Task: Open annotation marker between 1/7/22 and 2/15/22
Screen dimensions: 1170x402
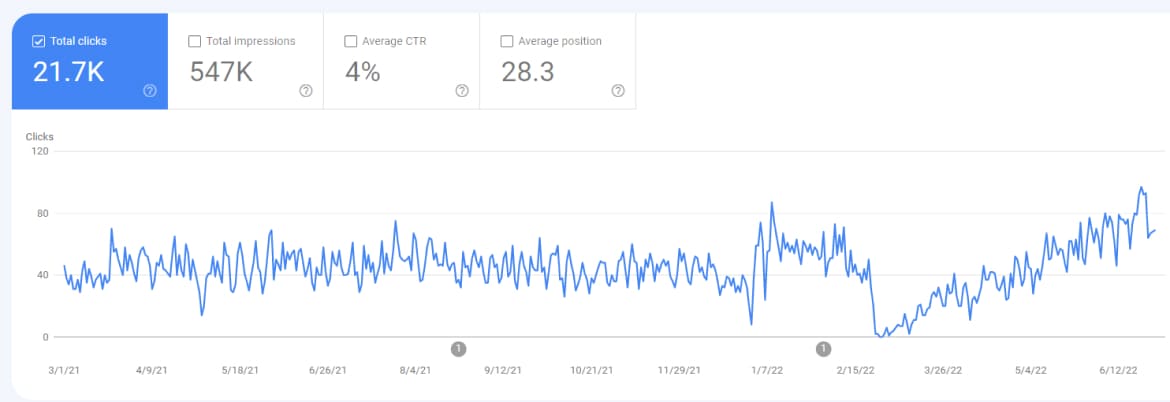Action: (x=823, y=349)
